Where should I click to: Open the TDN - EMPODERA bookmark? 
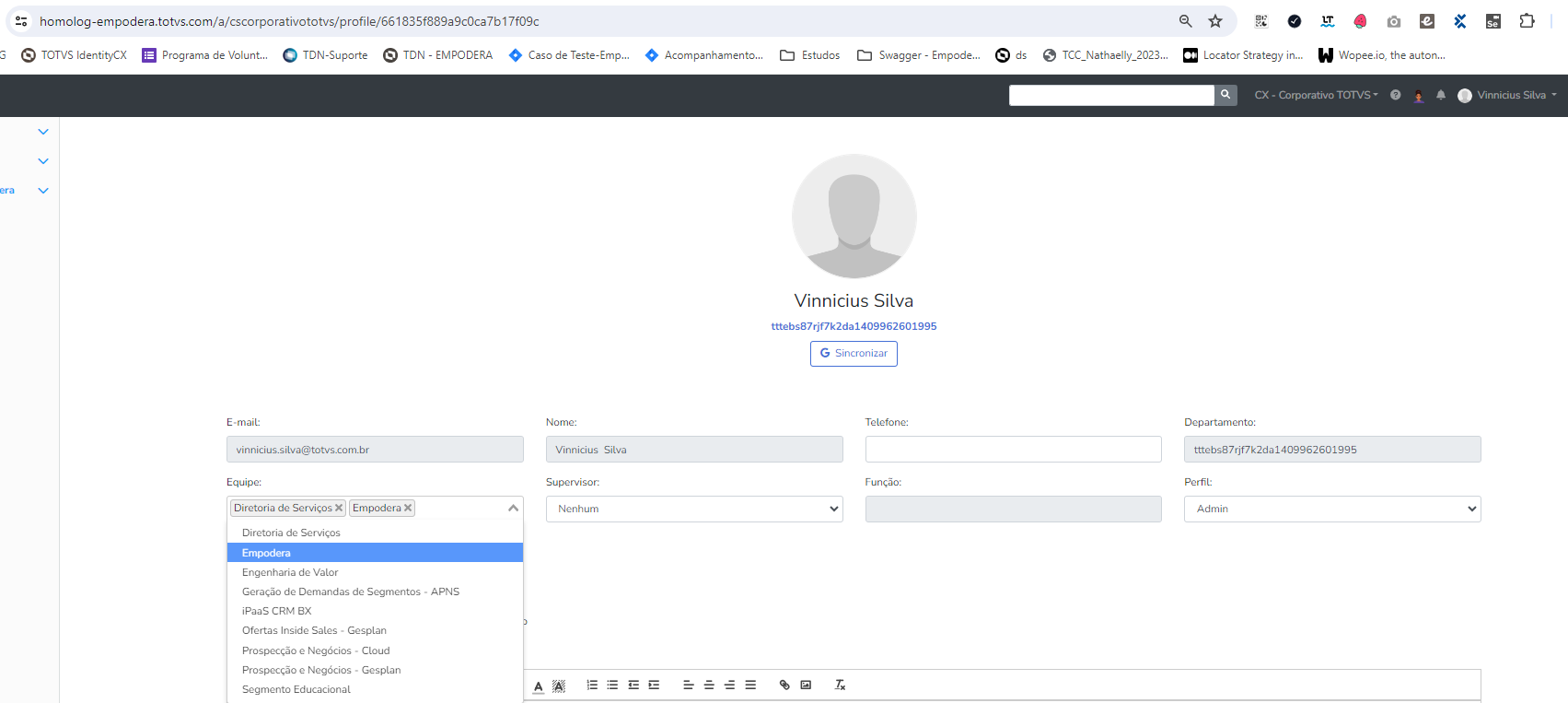pos(437,55)
